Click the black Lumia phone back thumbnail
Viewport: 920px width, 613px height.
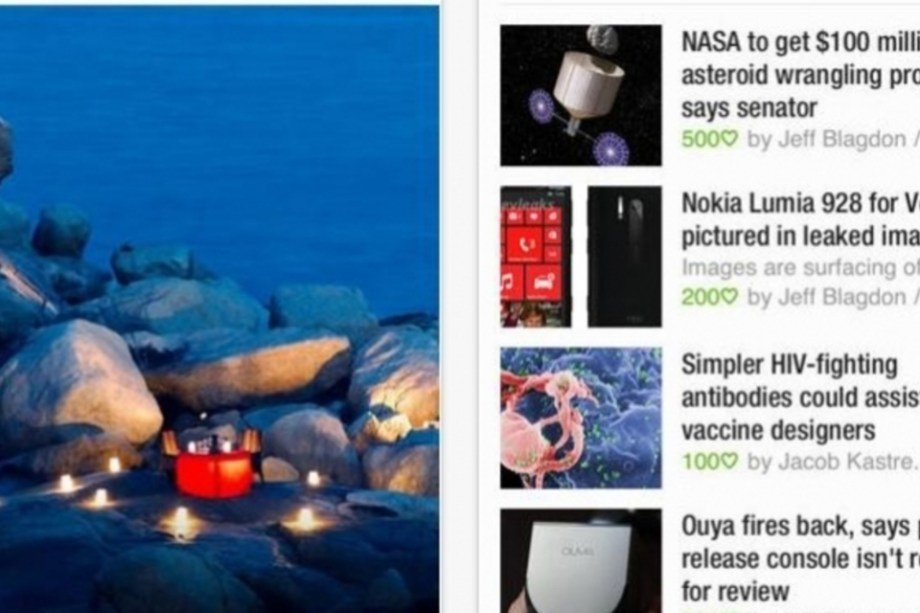point(624,256)
